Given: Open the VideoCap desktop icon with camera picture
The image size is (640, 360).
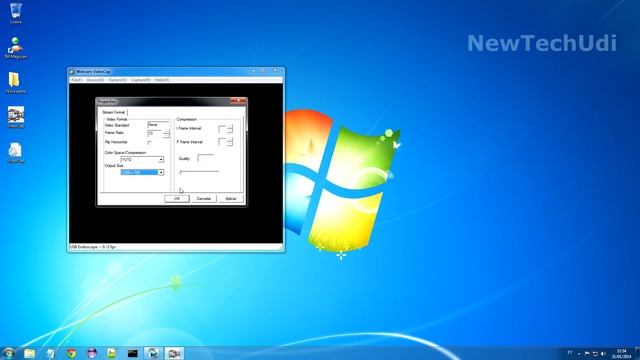Looking at the screenshot, I should [x=16, y=118].
